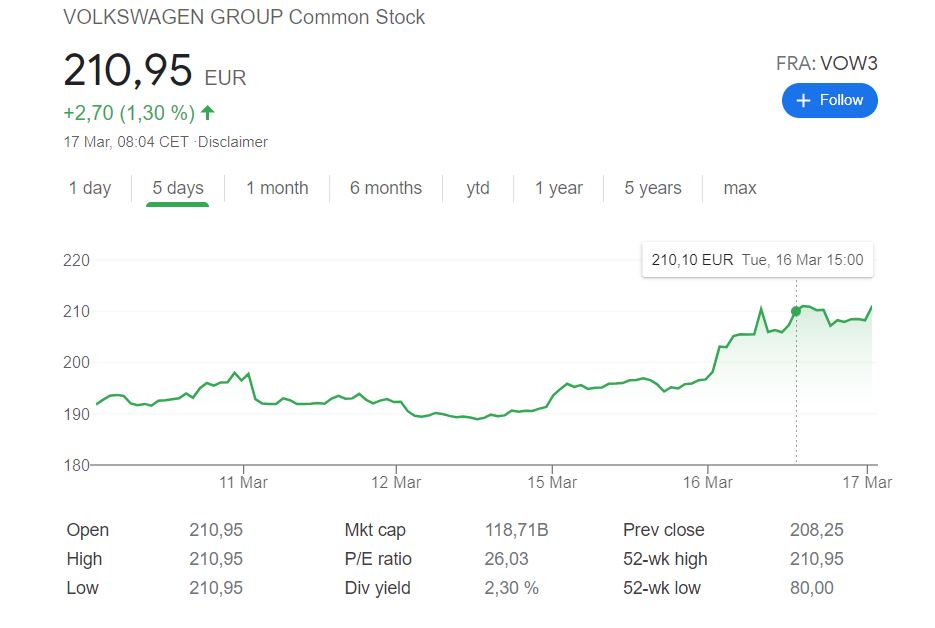The image size is (935, 628).
Task: Switch to the 1 month range
Action: 277,188
